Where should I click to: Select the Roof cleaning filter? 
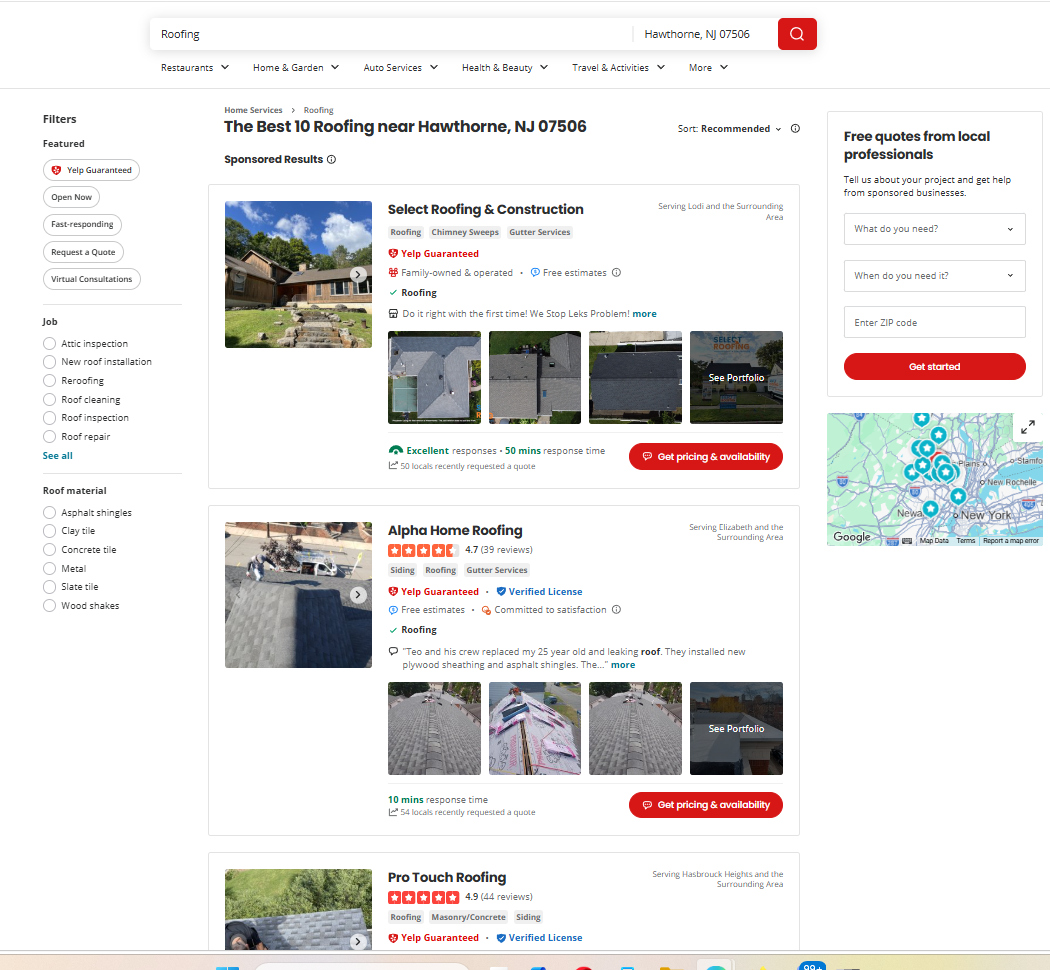pos(50,400)
